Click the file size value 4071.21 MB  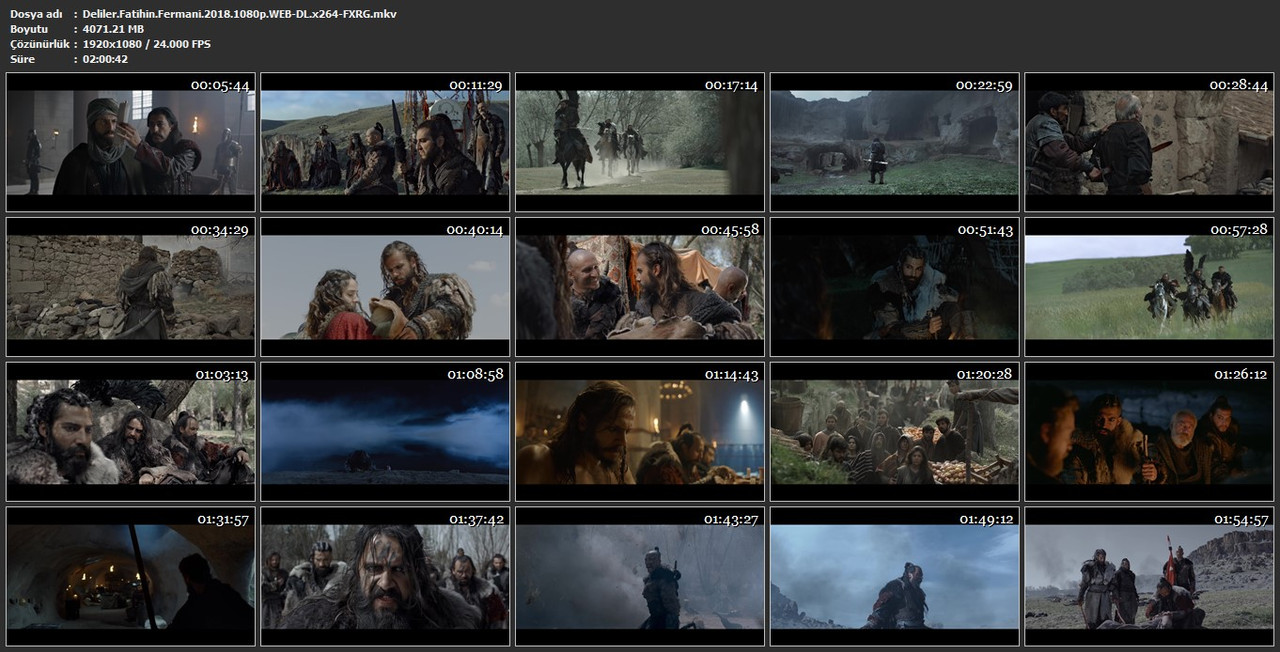point(114,29)
